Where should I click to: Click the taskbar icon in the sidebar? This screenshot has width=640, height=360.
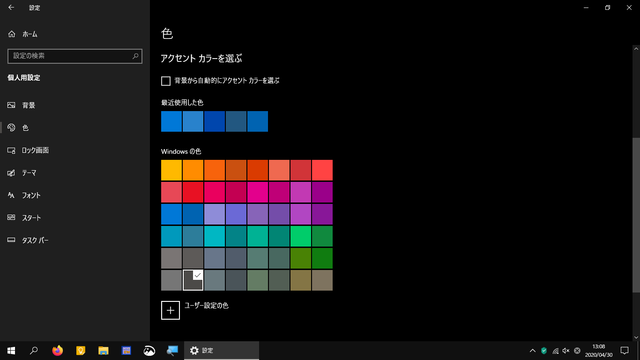tap(11, 240)
